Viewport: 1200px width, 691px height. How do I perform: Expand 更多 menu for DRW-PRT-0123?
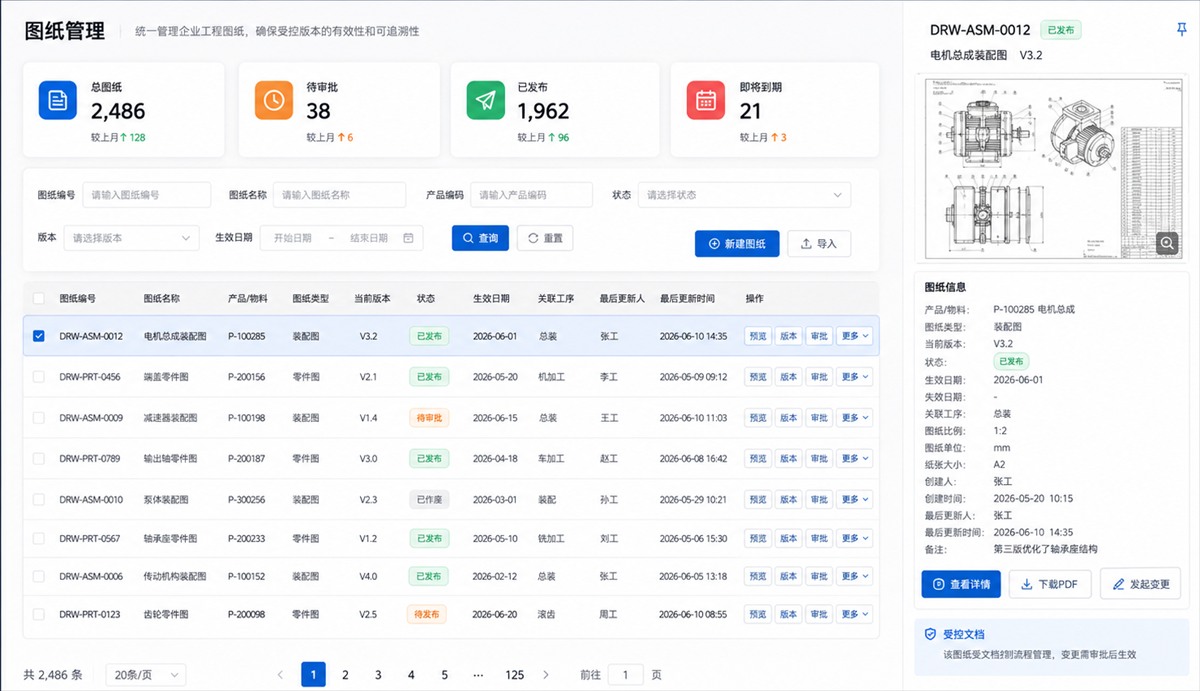854,614
